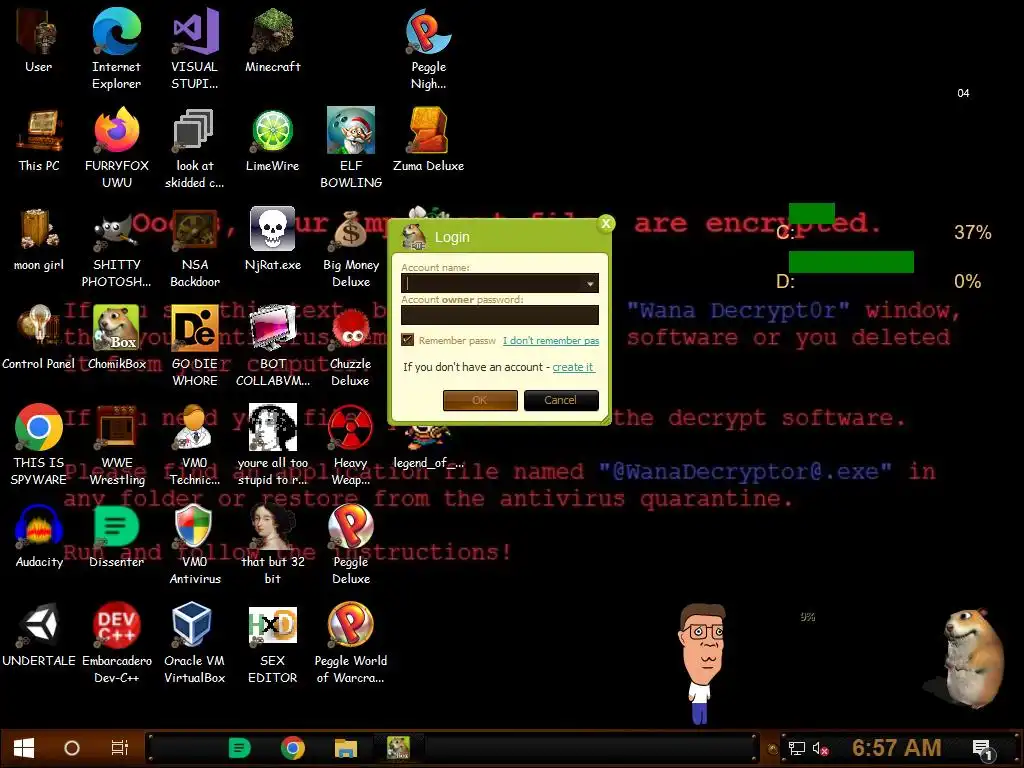Close the Login dialog with X
Viewport: 1024px width, 768px height.
[606, 224]
